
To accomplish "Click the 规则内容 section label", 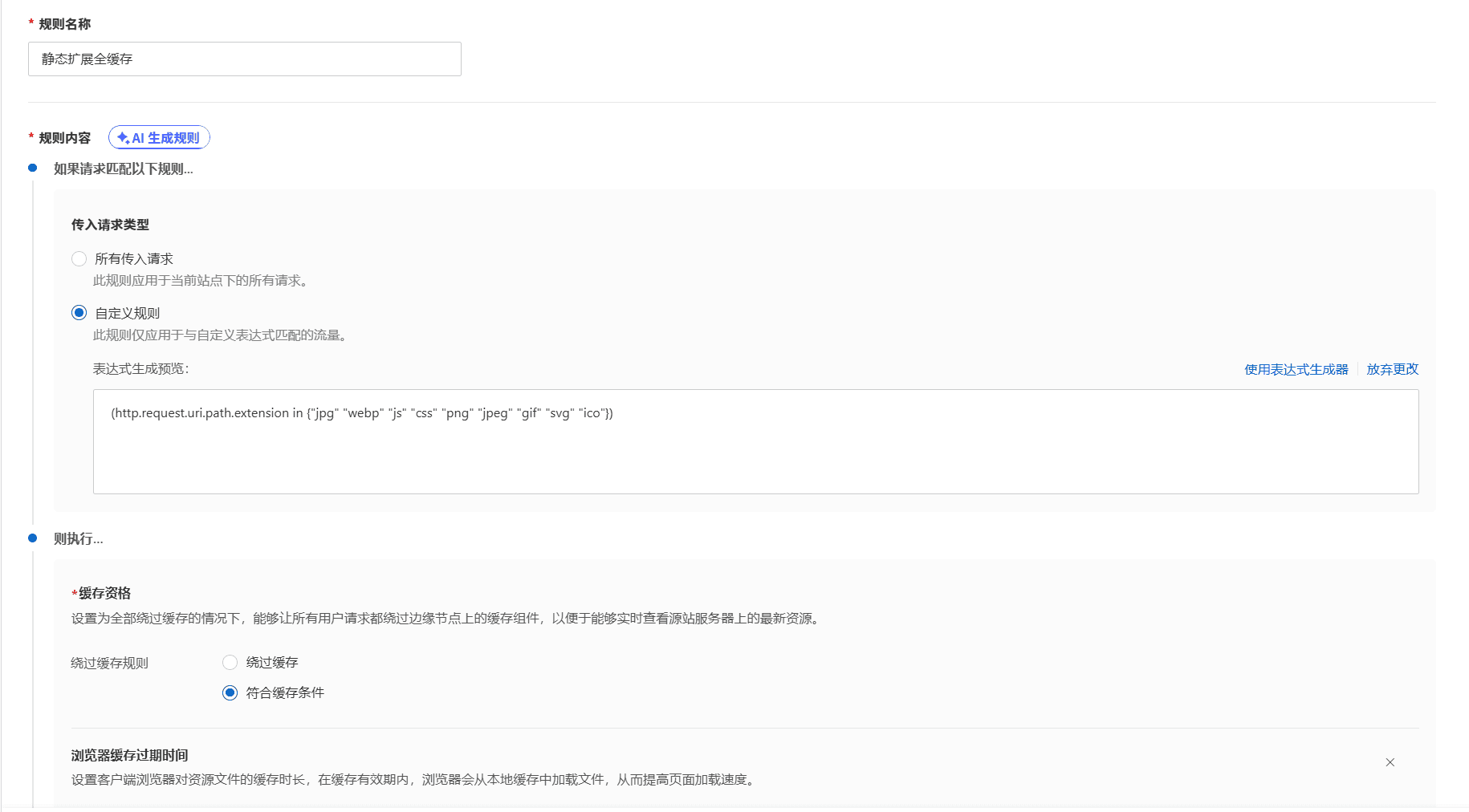I will pyautogui.click(x=64, y=138).
